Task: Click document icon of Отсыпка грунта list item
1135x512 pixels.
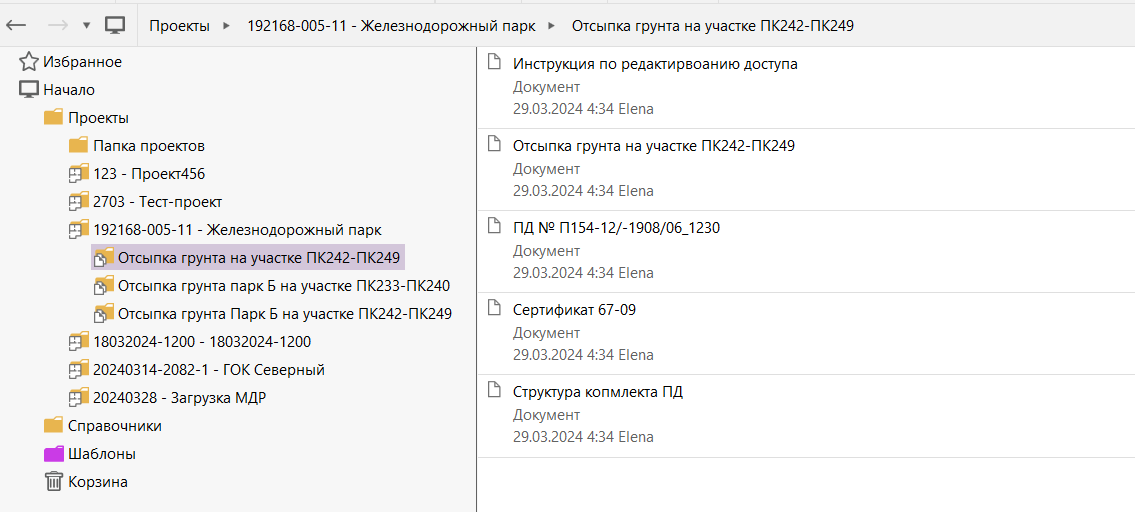Action: point(495,143)
